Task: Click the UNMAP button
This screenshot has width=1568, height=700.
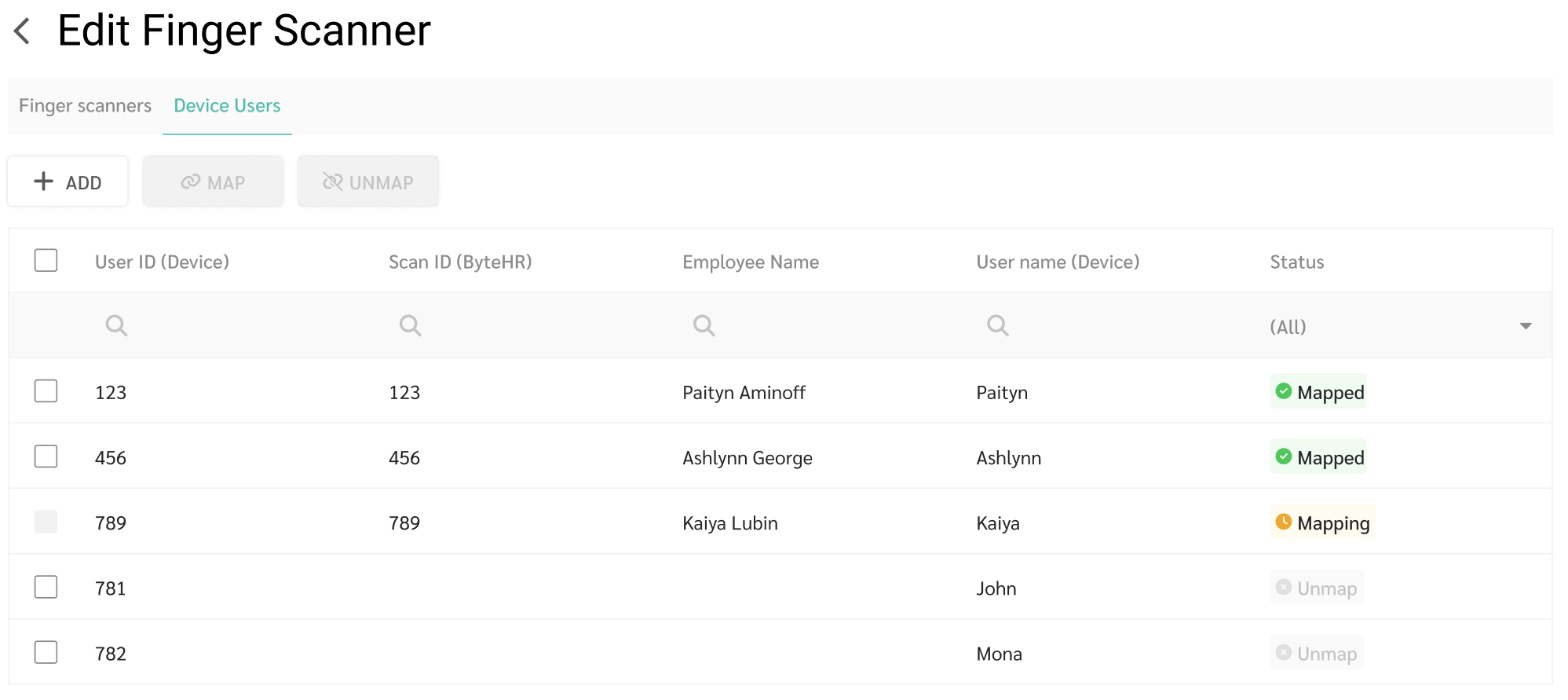Action: pyautogui.click(x=367, y=182)
